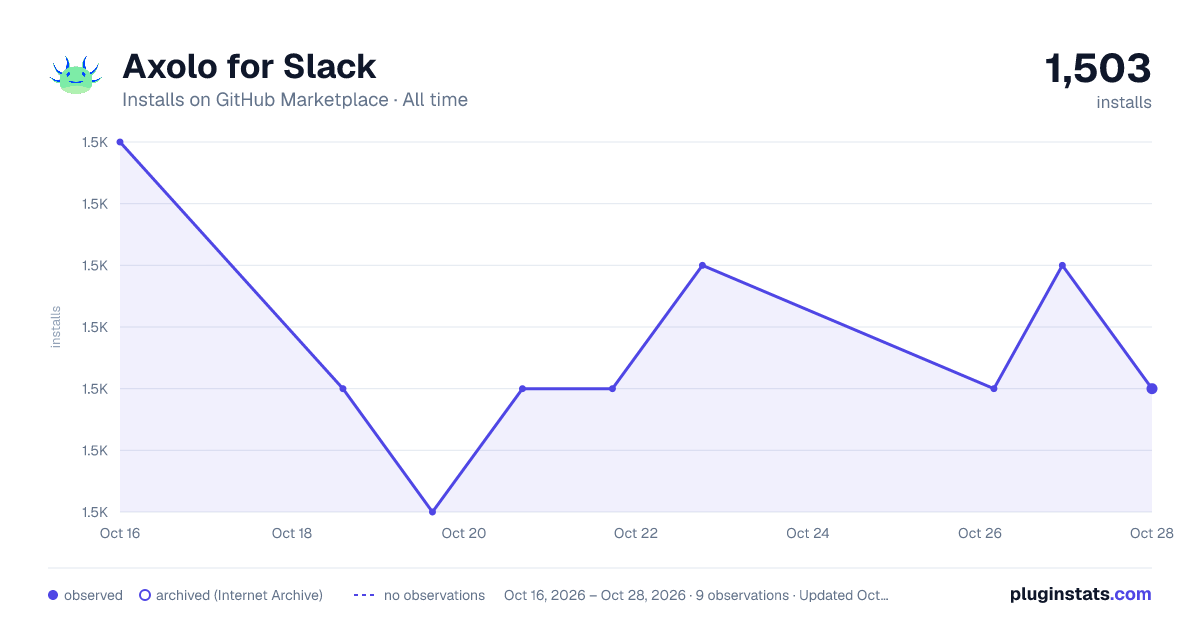Click the "Oct 22" x-axis label
The width and height of the screenshot is (1200, 630).
636,533
